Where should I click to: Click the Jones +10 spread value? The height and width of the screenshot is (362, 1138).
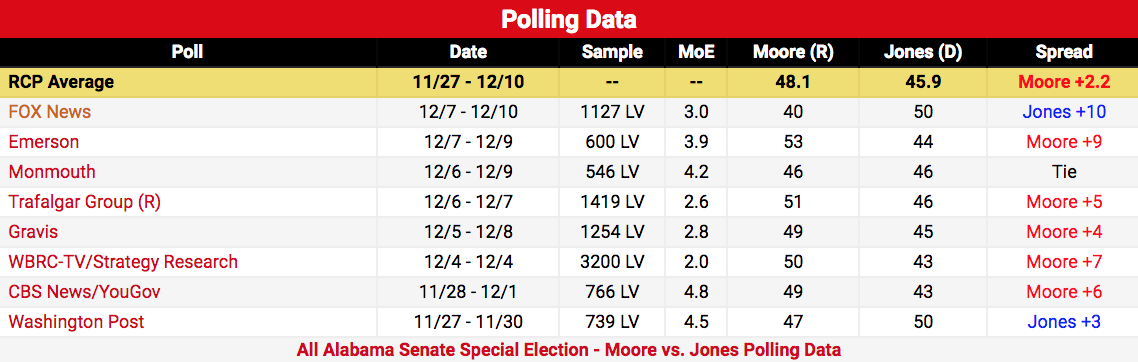[x=1064, y=112]
